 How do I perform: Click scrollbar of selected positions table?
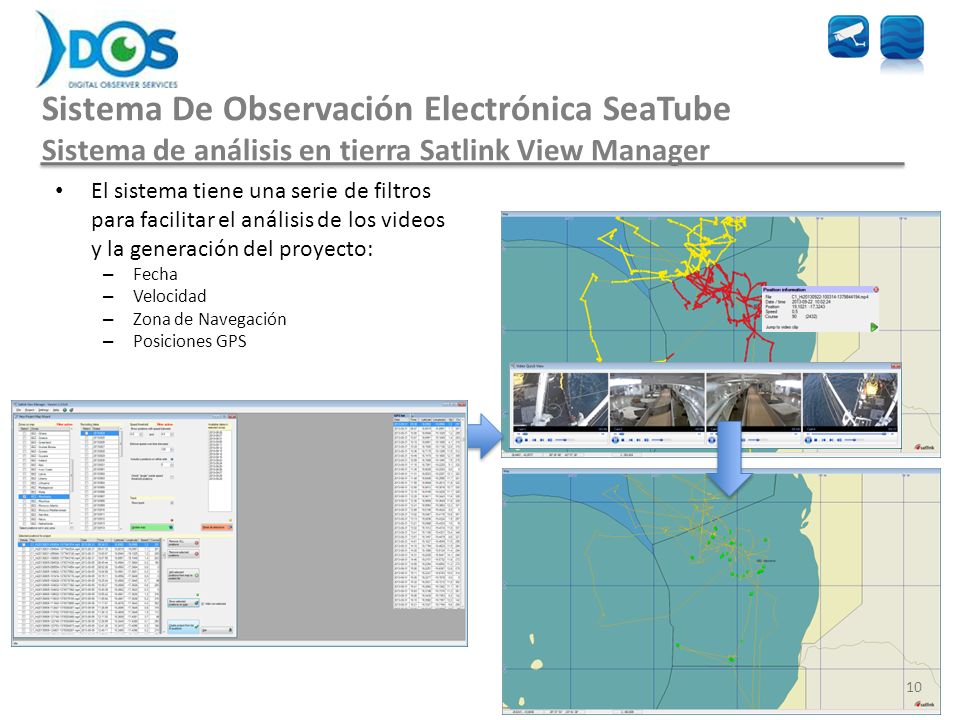[x=164, y=586]
